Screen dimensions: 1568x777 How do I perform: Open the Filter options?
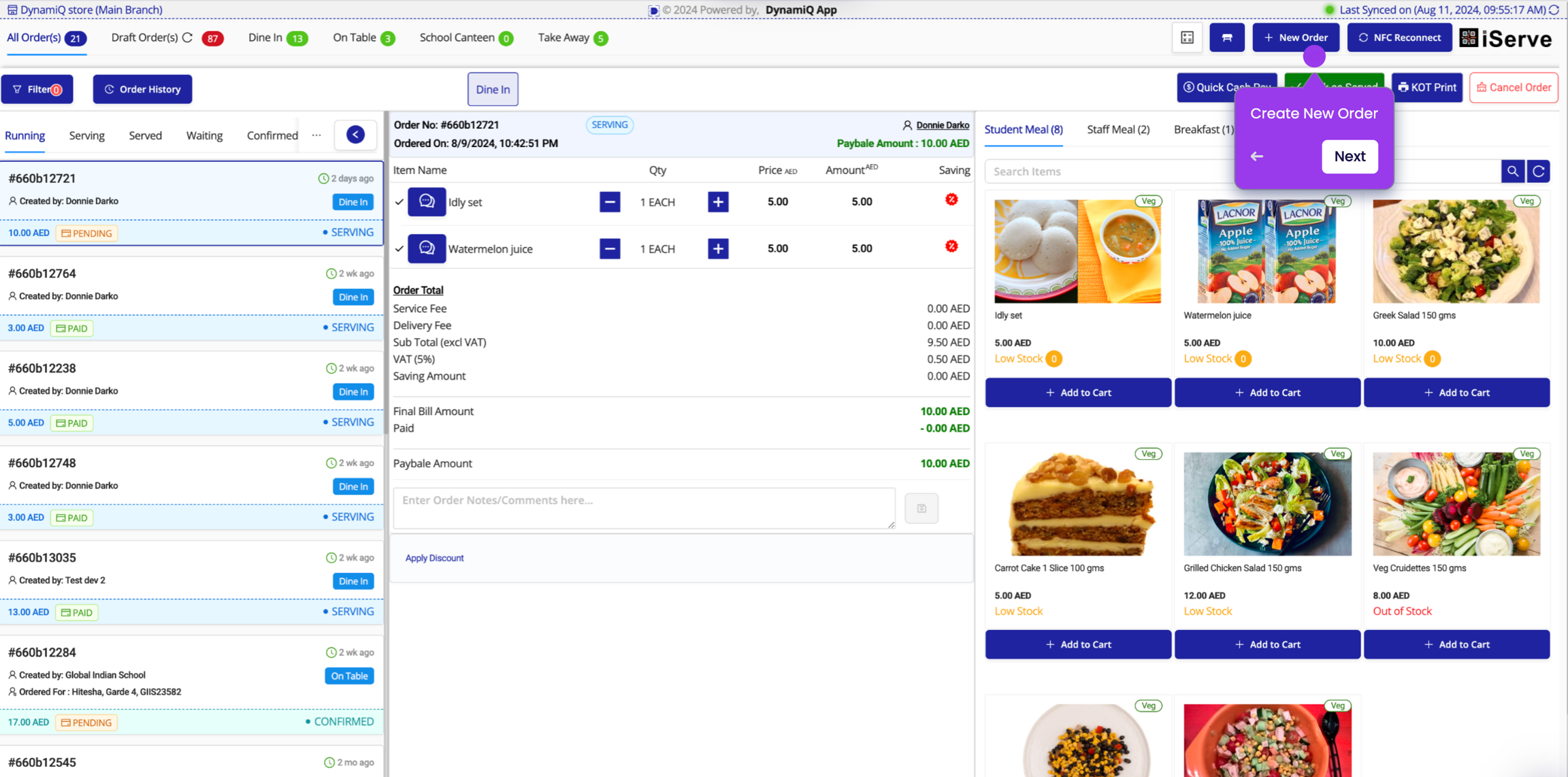coord(37,89)
